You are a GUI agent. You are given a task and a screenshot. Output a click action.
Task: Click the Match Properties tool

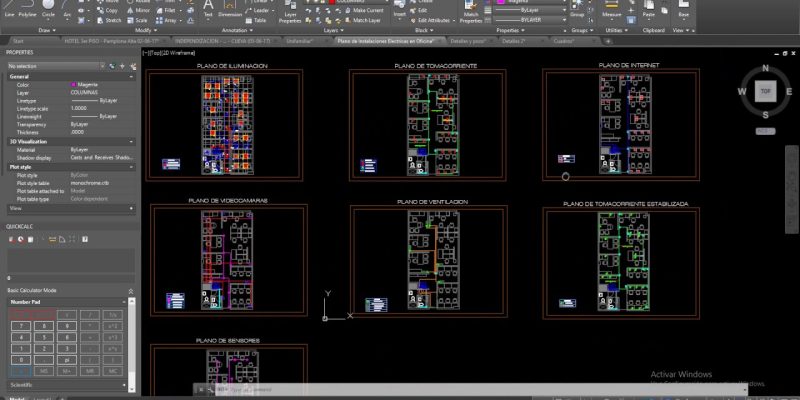(x=471, y=10)
